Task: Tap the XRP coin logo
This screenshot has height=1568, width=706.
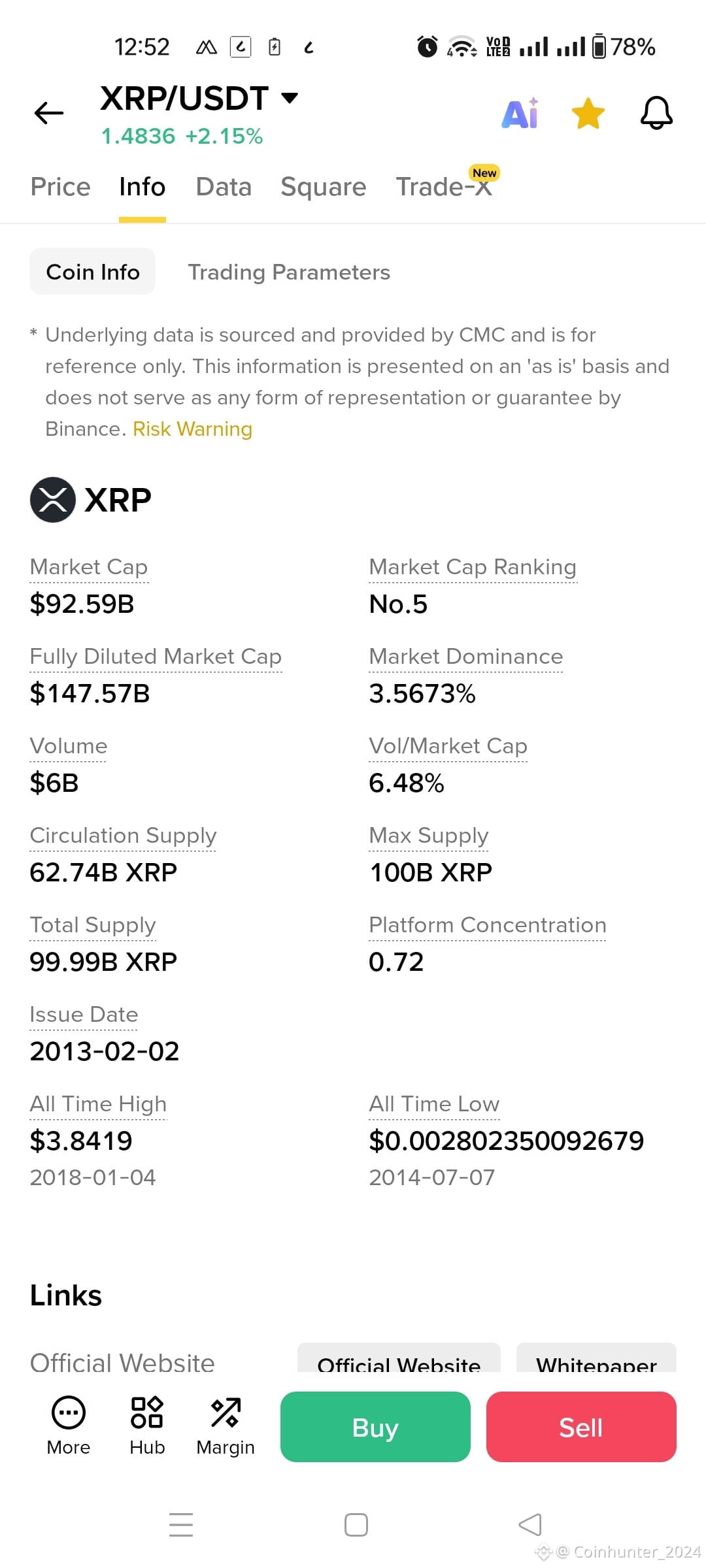Action: pyautogui.click(x=53, y=500)
